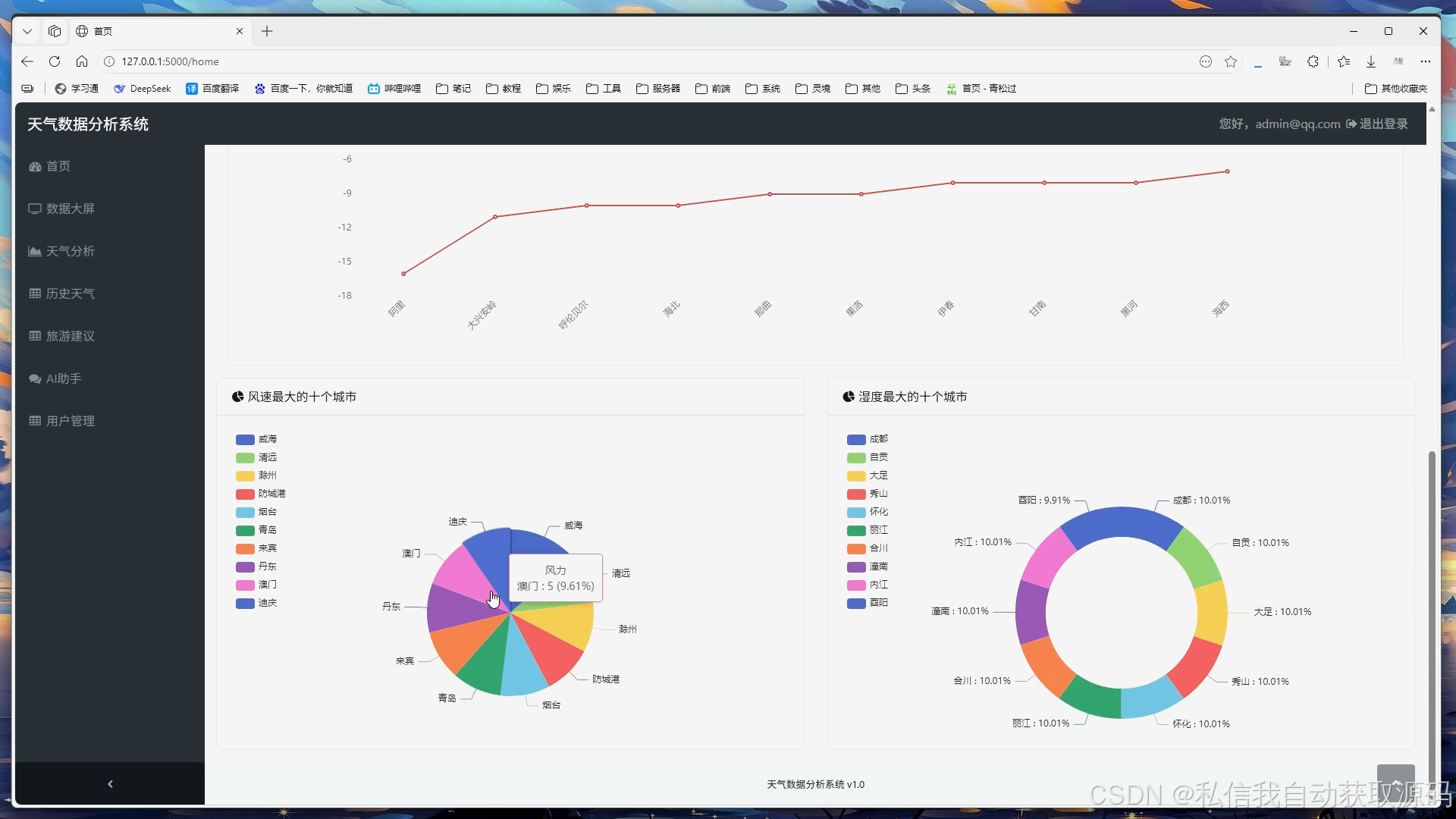Toggle 澳门 legend entry

pyautogui.click(x=256, y=585)
